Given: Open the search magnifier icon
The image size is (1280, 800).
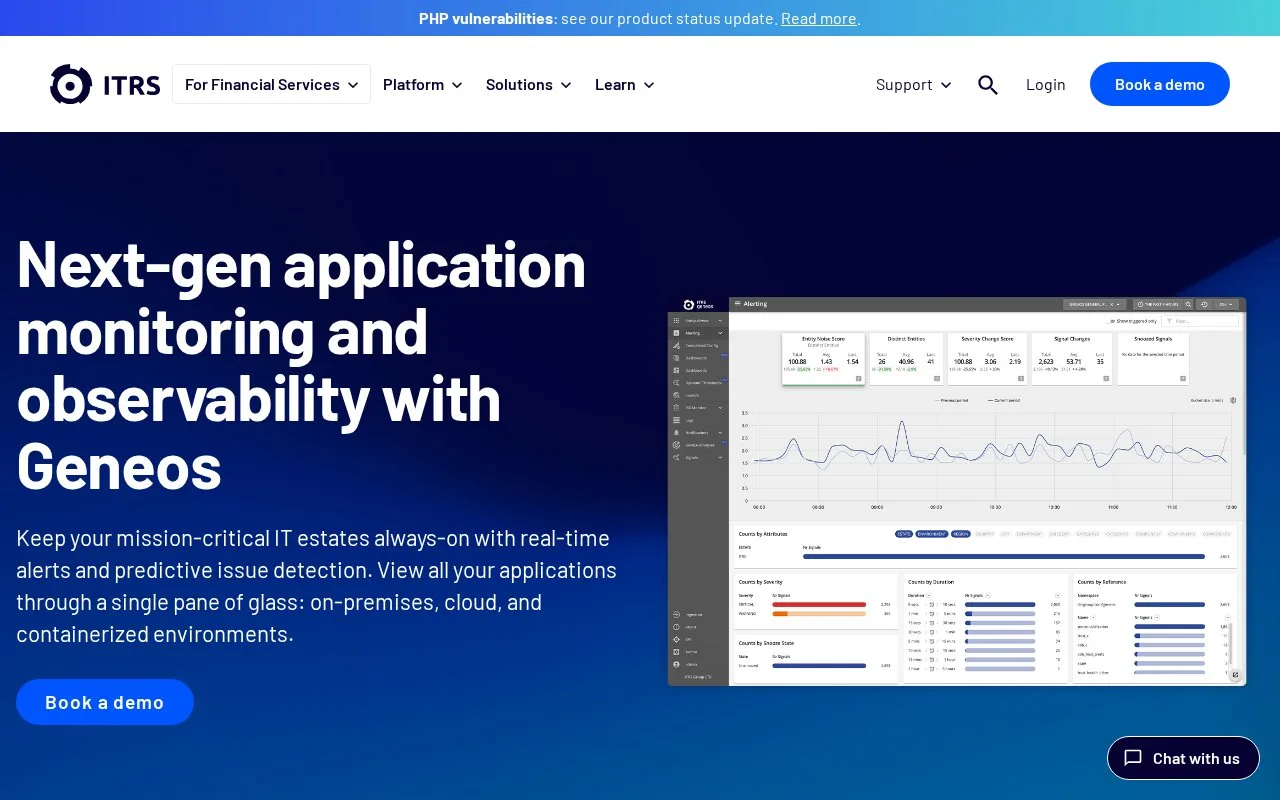Looking at the screenshot, I should point(988,85).
